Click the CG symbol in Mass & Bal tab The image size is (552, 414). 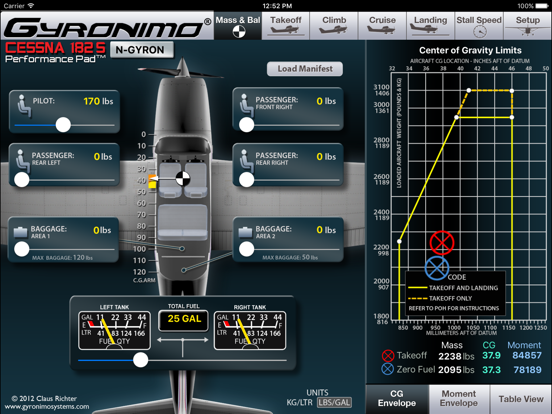click(x=239, y=32)
